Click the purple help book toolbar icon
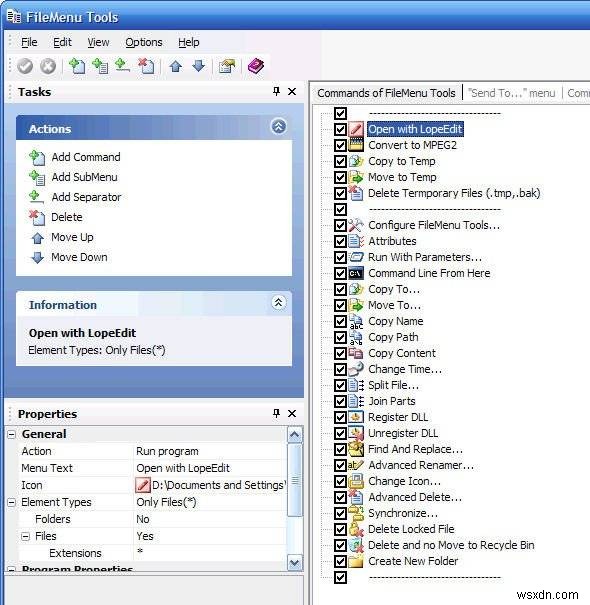This screenshot has height=605, width=590. (256, 66)
